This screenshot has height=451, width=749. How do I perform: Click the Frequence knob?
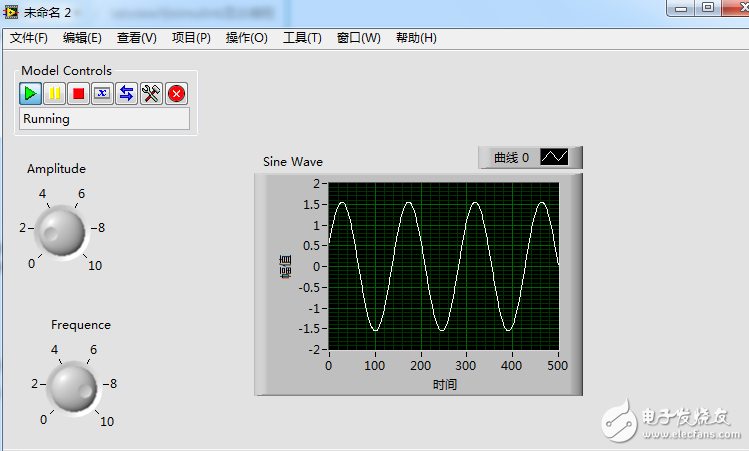pos(74,387)
